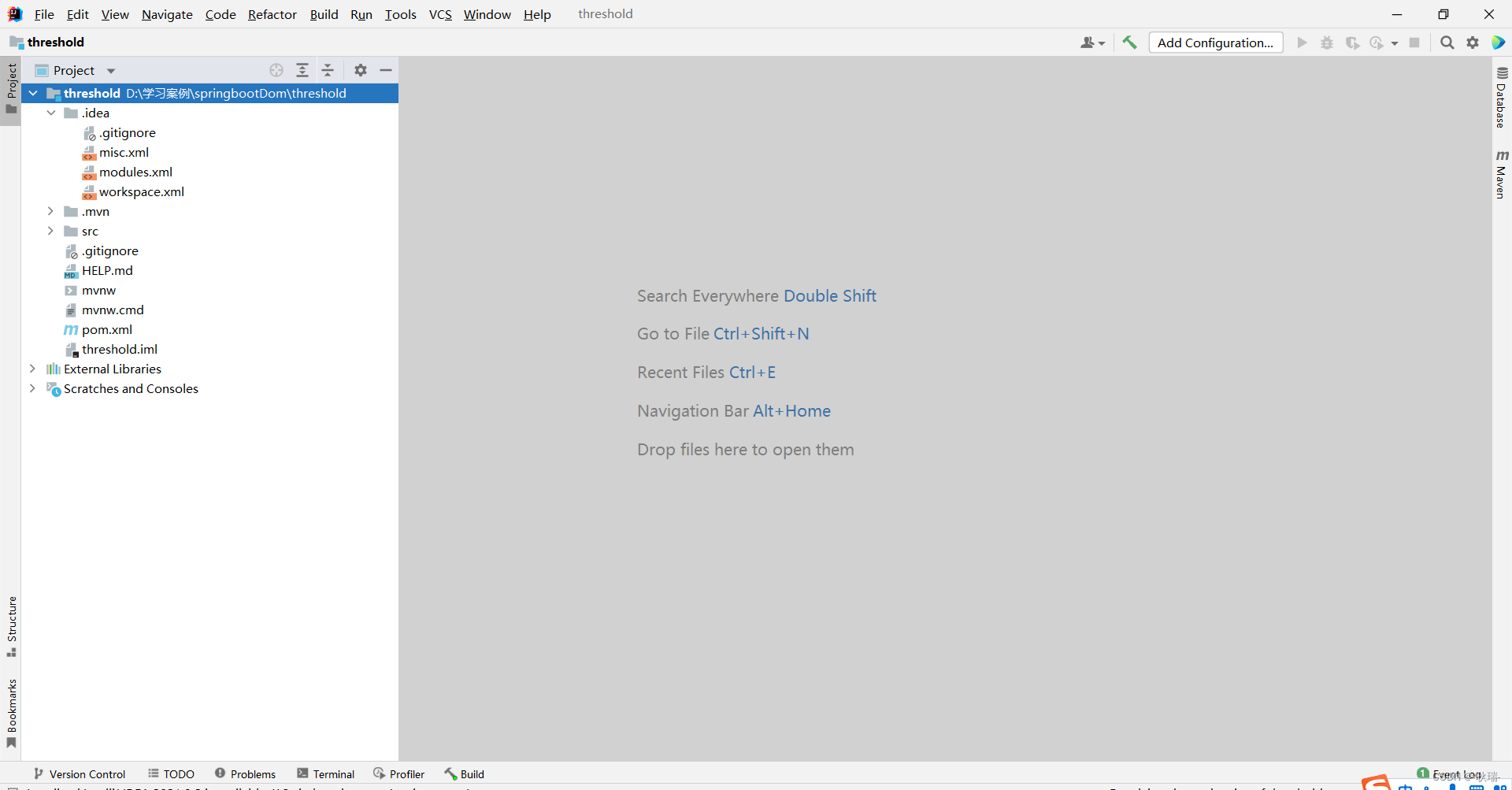Open IDE settings gear in toolbar
This screenshot has height=790, width=1512.
click(1473, 43)
